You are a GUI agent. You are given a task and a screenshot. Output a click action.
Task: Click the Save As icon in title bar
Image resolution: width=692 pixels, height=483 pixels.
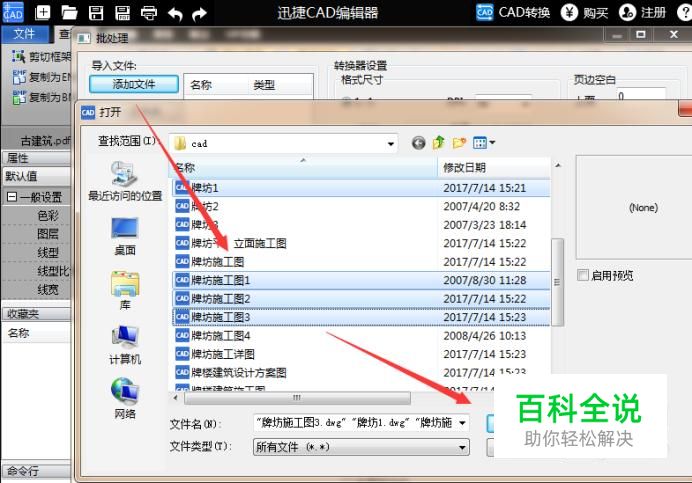click(122, 12)
